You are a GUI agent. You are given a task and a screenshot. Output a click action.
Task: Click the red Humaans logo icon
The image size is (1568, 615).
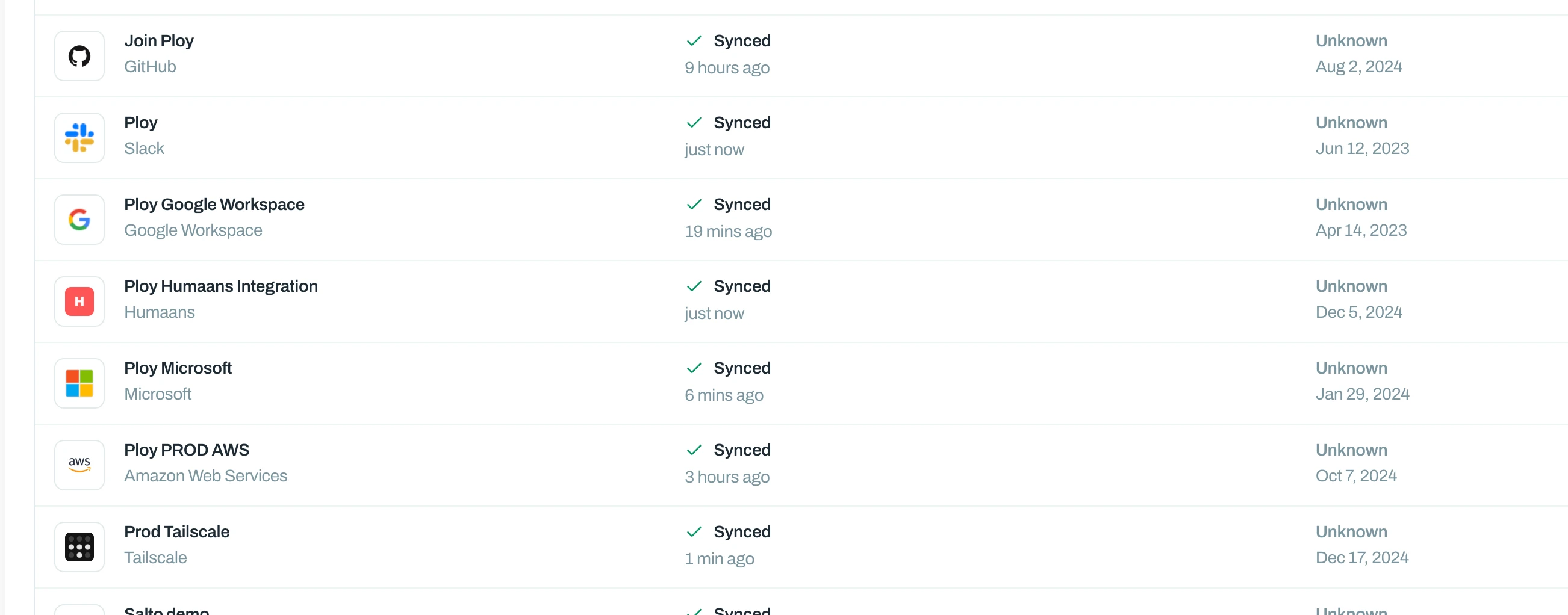(79, 301)
